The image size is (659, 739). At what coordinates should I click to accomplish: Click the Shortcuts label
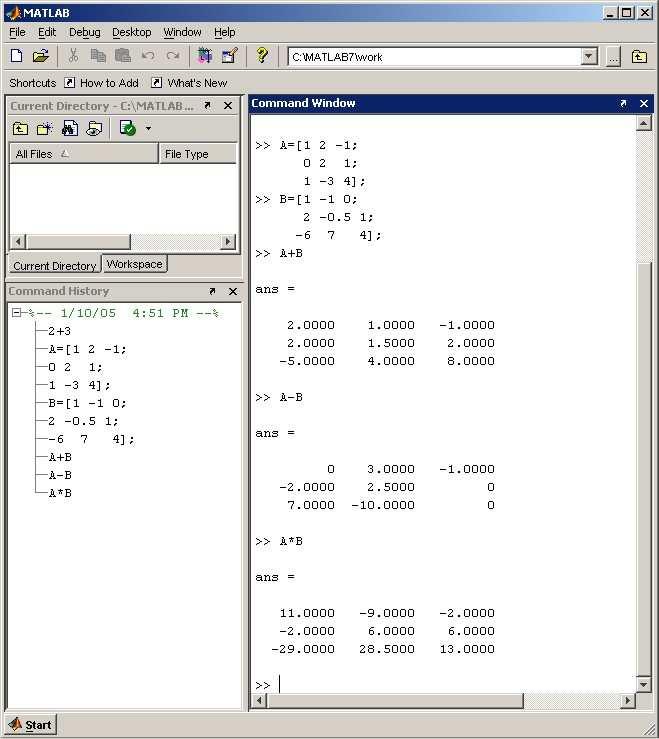(x=33, y=83)
